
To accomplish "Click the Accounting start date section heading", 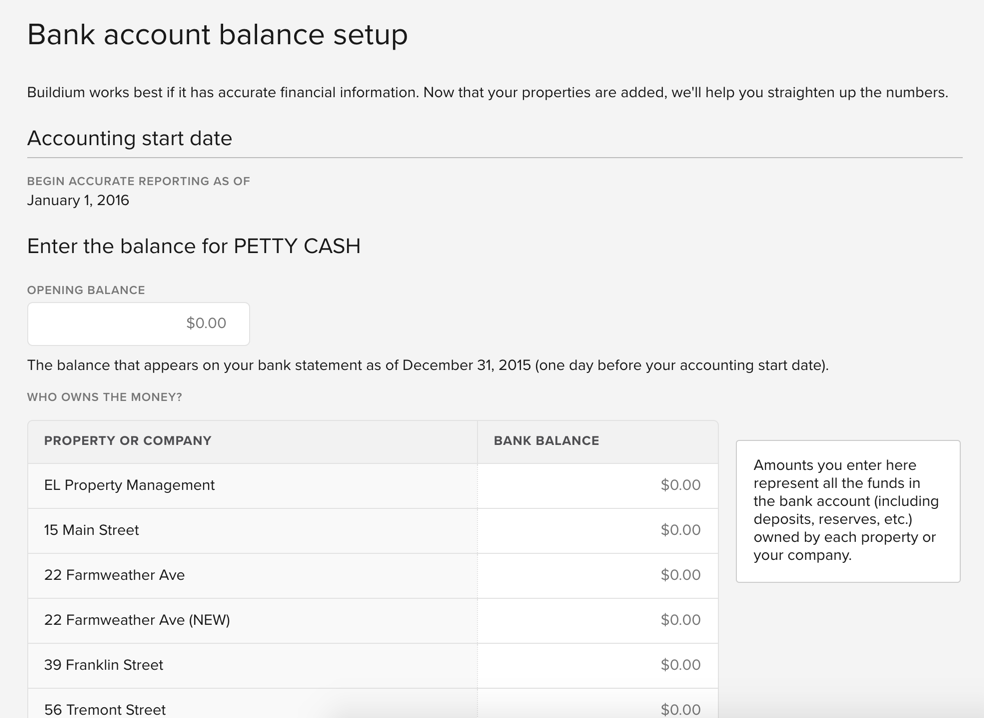I will tap(130, 138).
